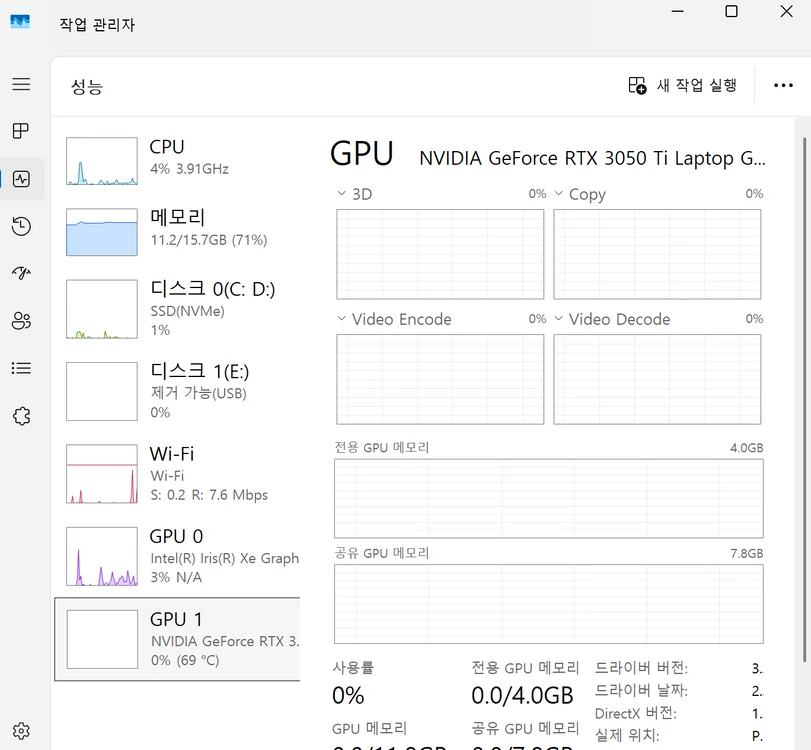Click the 4.0GB dedicated memory max label
This screenshot has width=811, height=750.
tap(746, 448)
